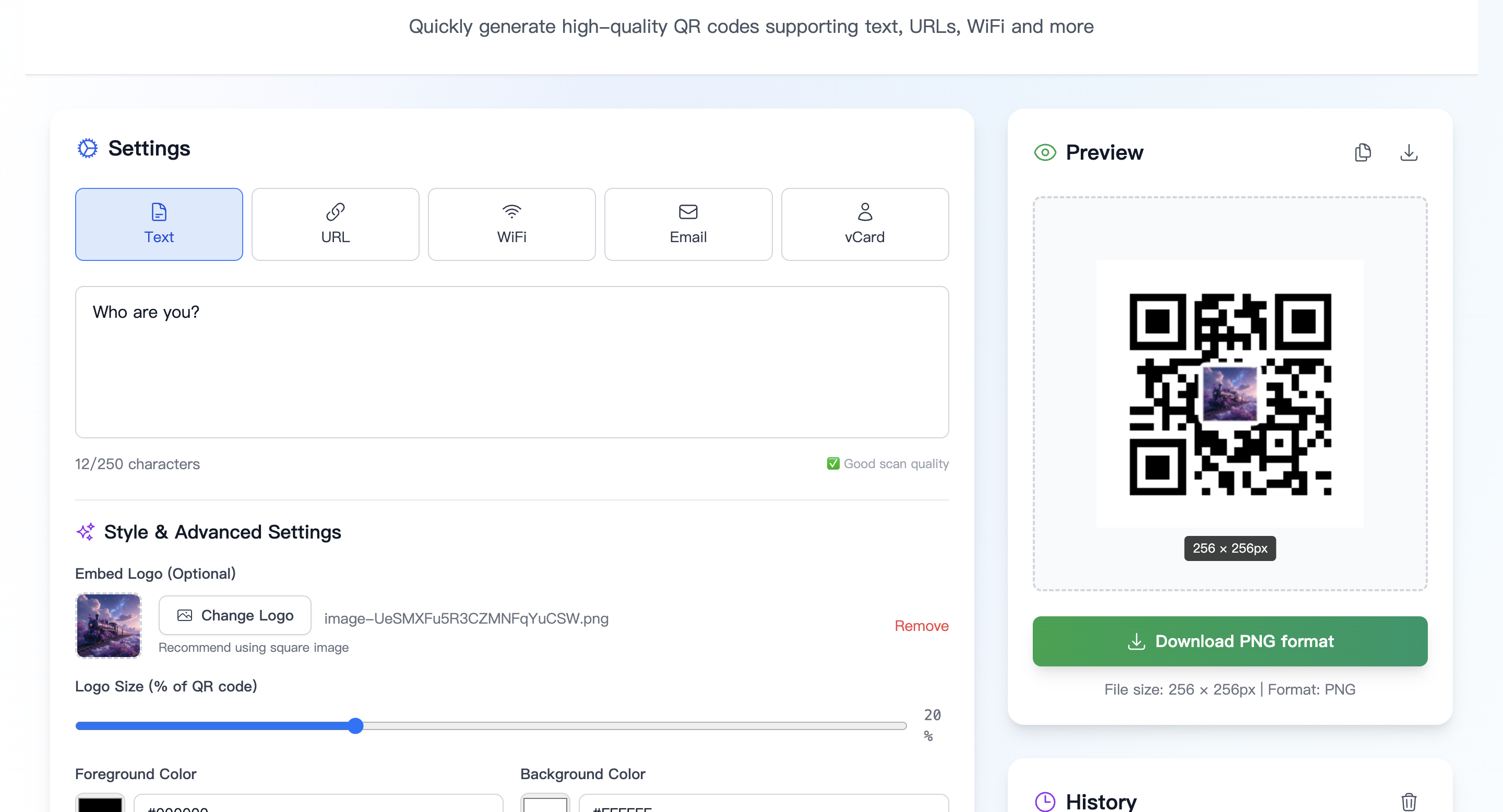This screenshot has width=1503, height=812.
Task: Click the Good scan quality checkmark
Action: click(x=833, y=463)
